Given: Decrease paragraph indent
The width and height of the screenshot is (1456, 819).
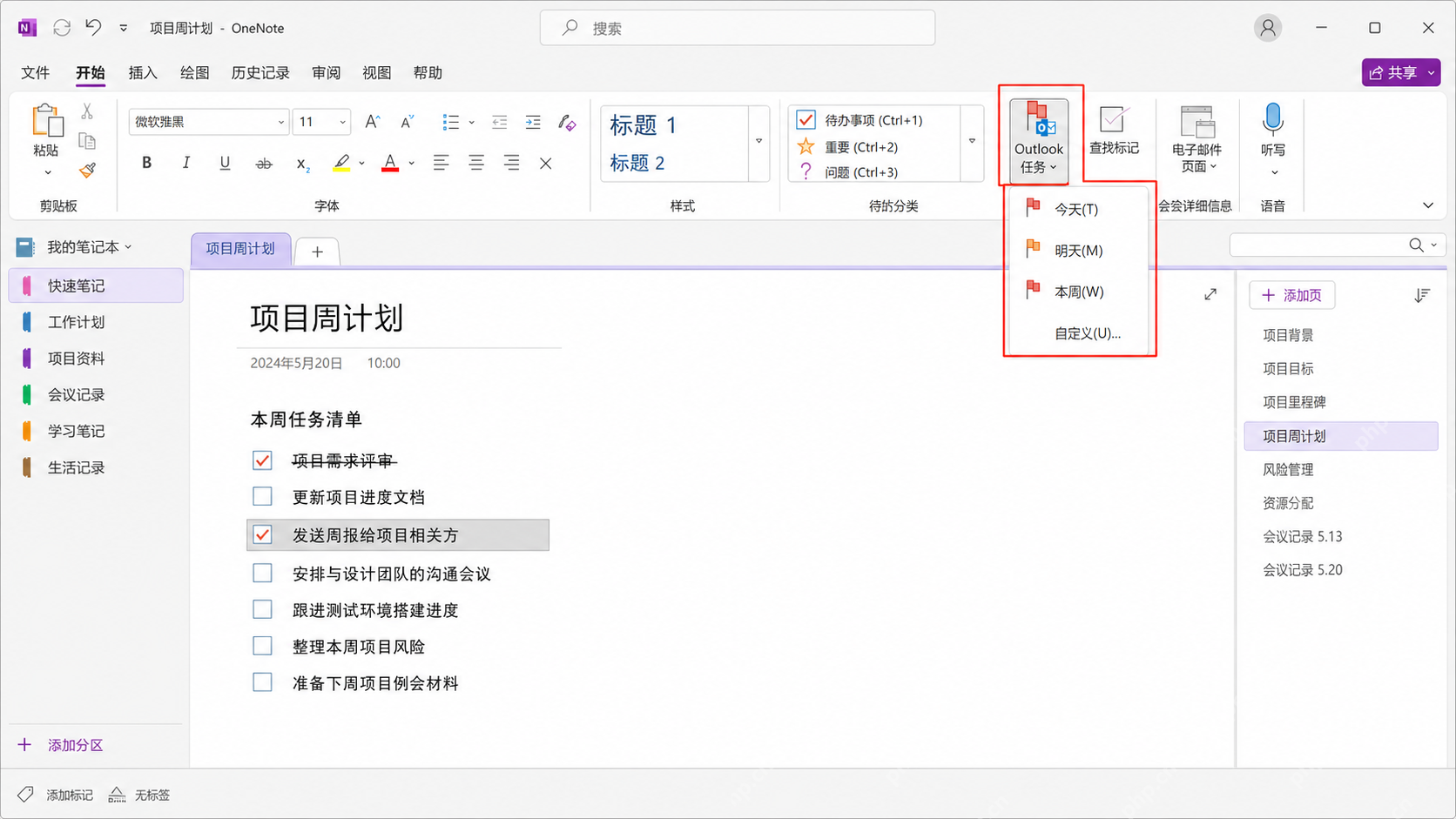Looking at the screenshot, I should coord(499,122).
